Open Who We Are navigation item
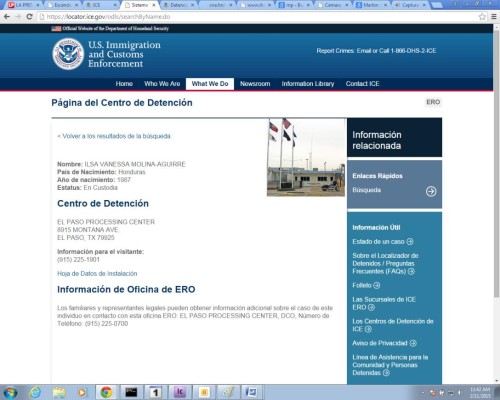This screenshot has height=400, width=500. tap(162, 84)
